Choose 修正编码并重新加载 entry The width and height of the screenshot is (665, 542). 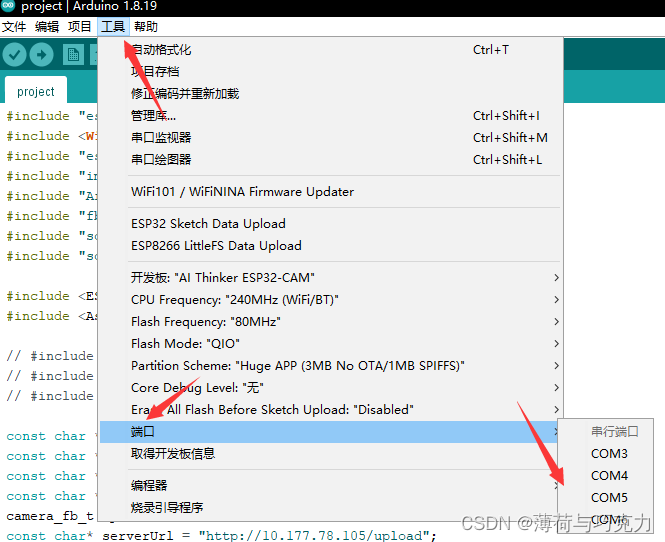[x=330, y=94]
